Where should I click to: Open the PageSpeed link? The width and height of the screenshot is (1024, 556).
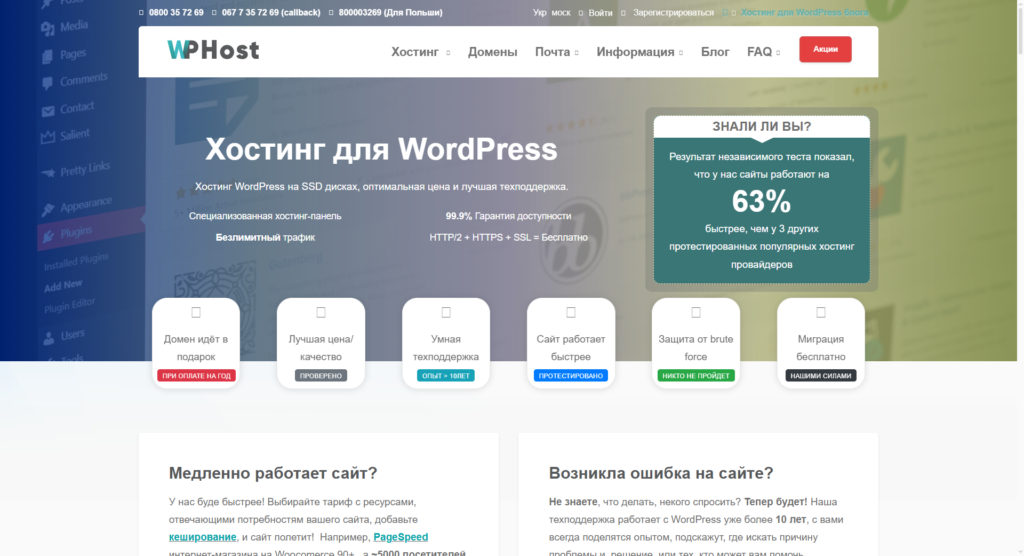point(400,537)
